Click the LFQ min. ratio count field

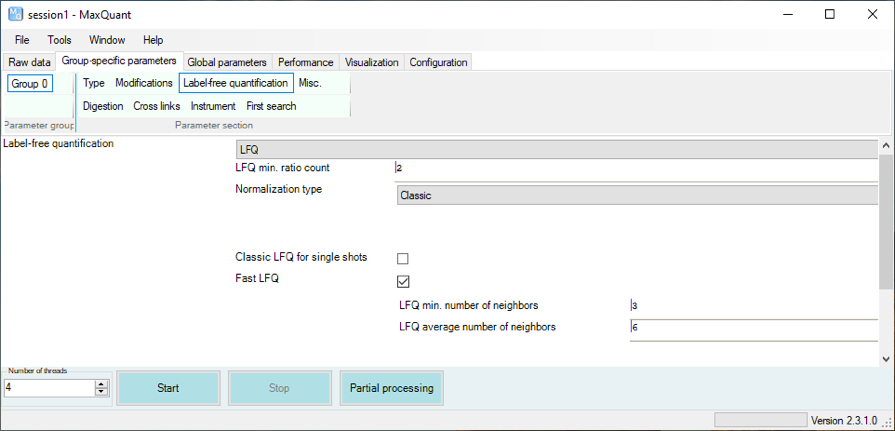click(636, 168)
